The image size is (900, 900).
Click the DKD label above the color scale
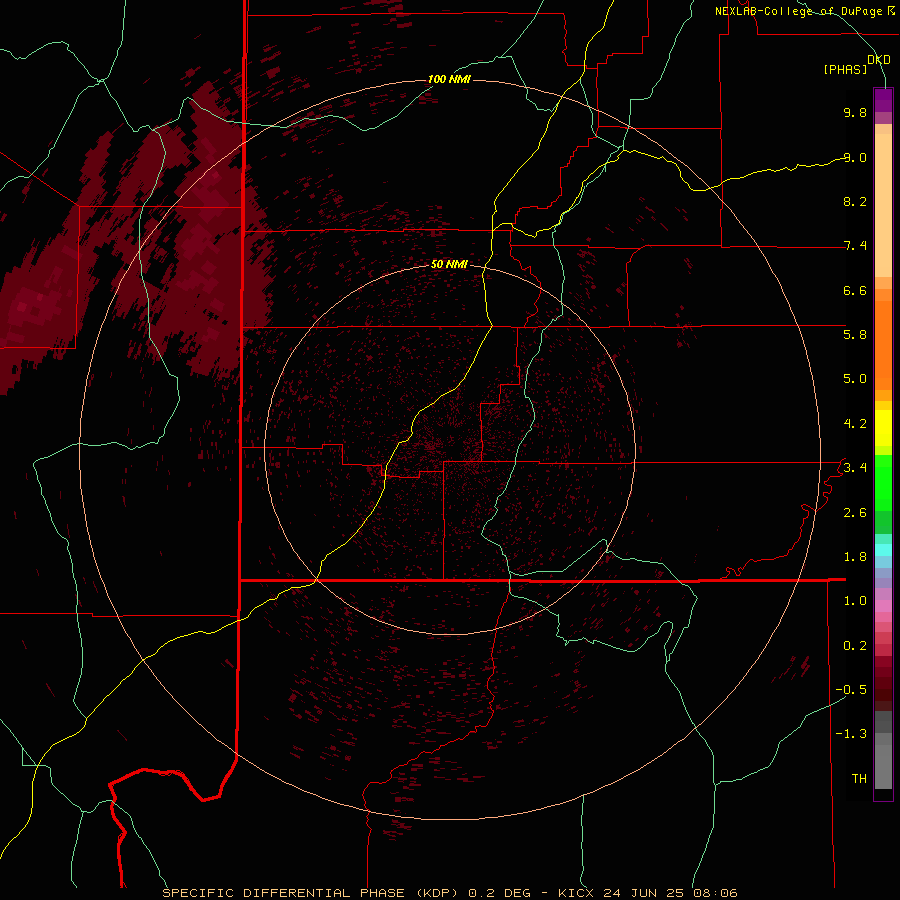click(x=878, y=60)
